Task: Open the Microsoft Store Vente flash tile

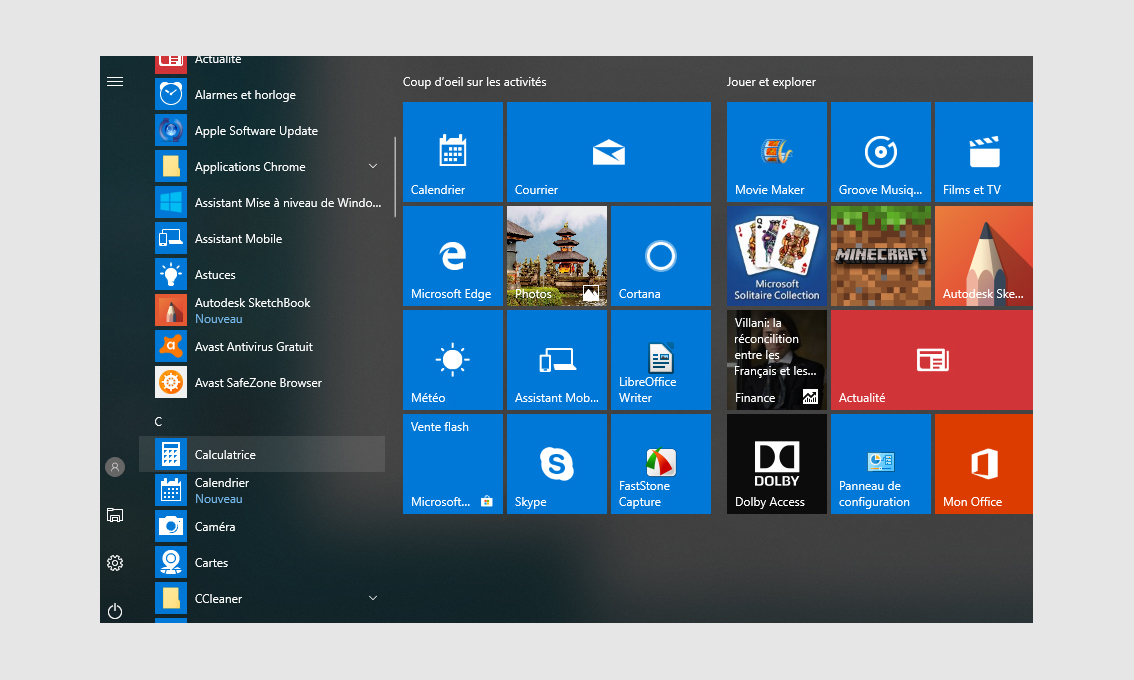Action: tap(453, 464)
